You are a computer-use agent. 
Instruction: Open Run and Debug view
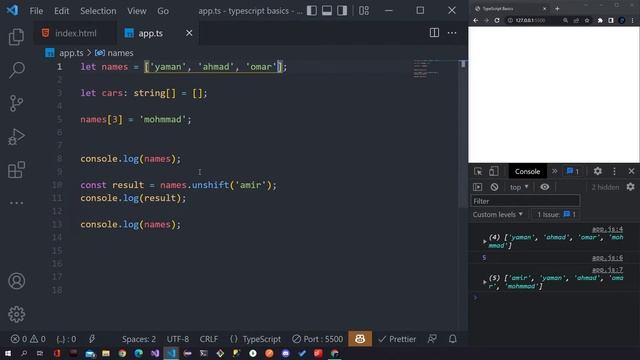point(16,137)
